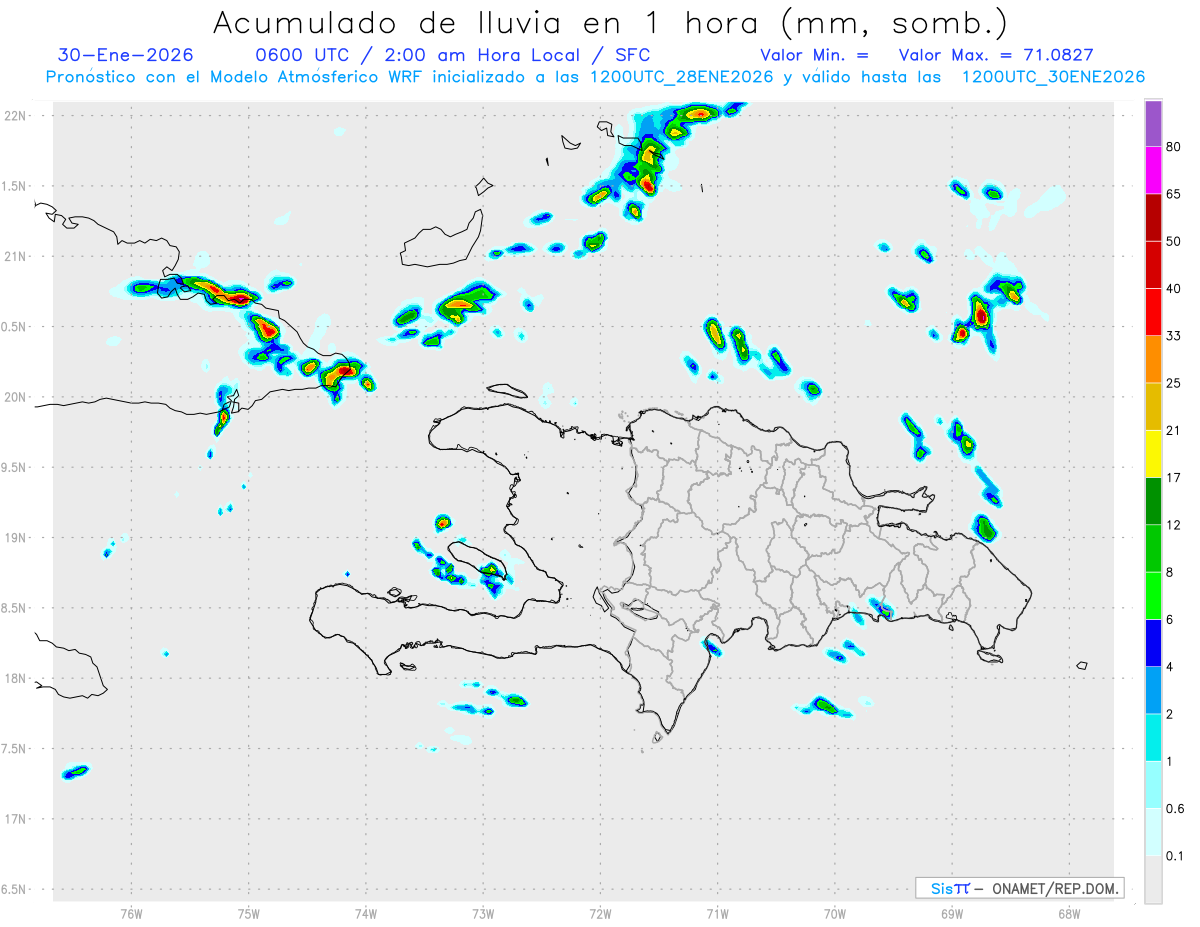1200x927 pixels.
Task: Select the purple legend swatch above 80
Action: (1153, 123)
